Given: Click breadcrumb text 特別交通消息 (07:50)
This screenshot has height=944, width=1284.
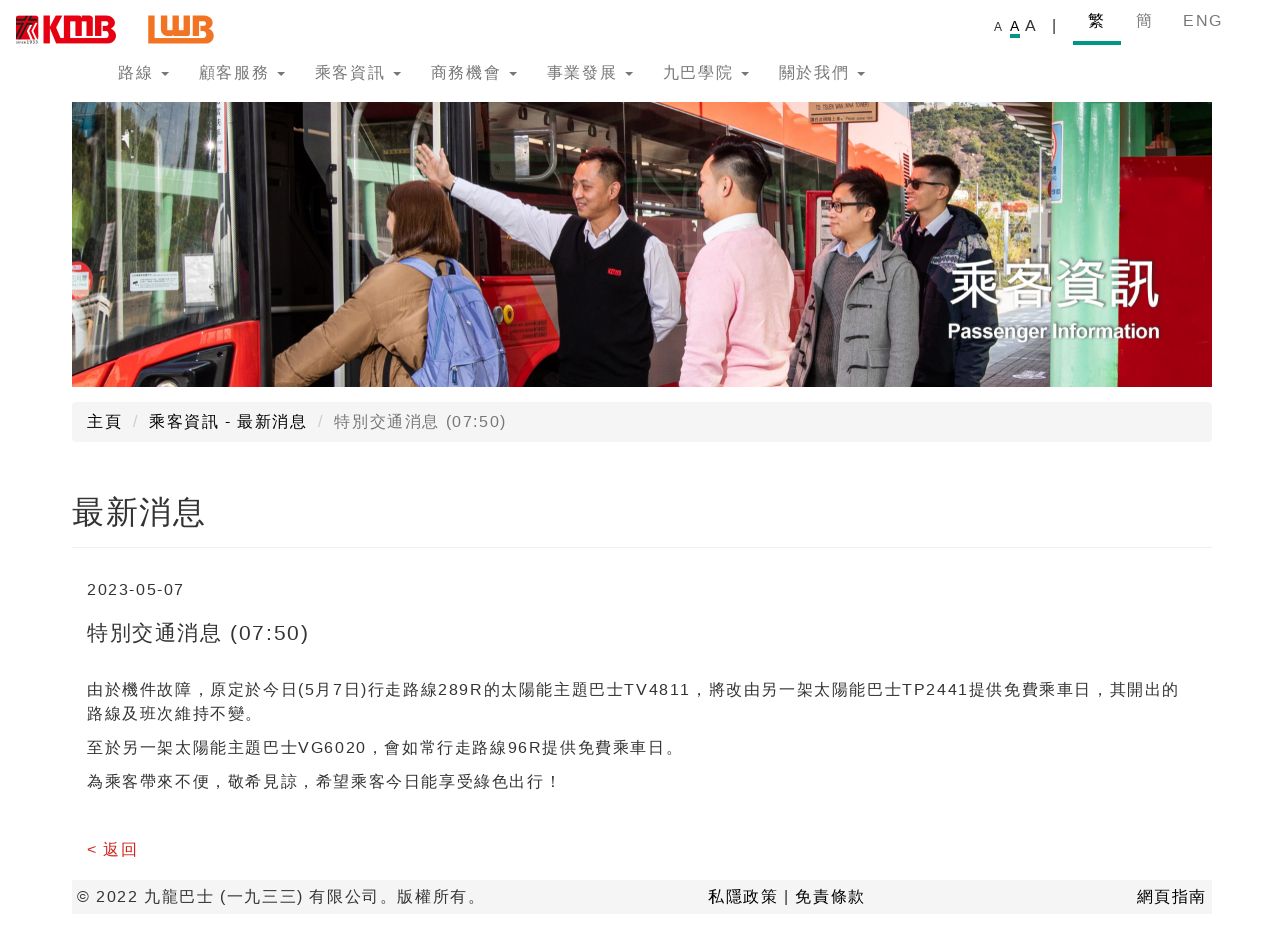Looking at the screenshot, I should click(420, 422).
